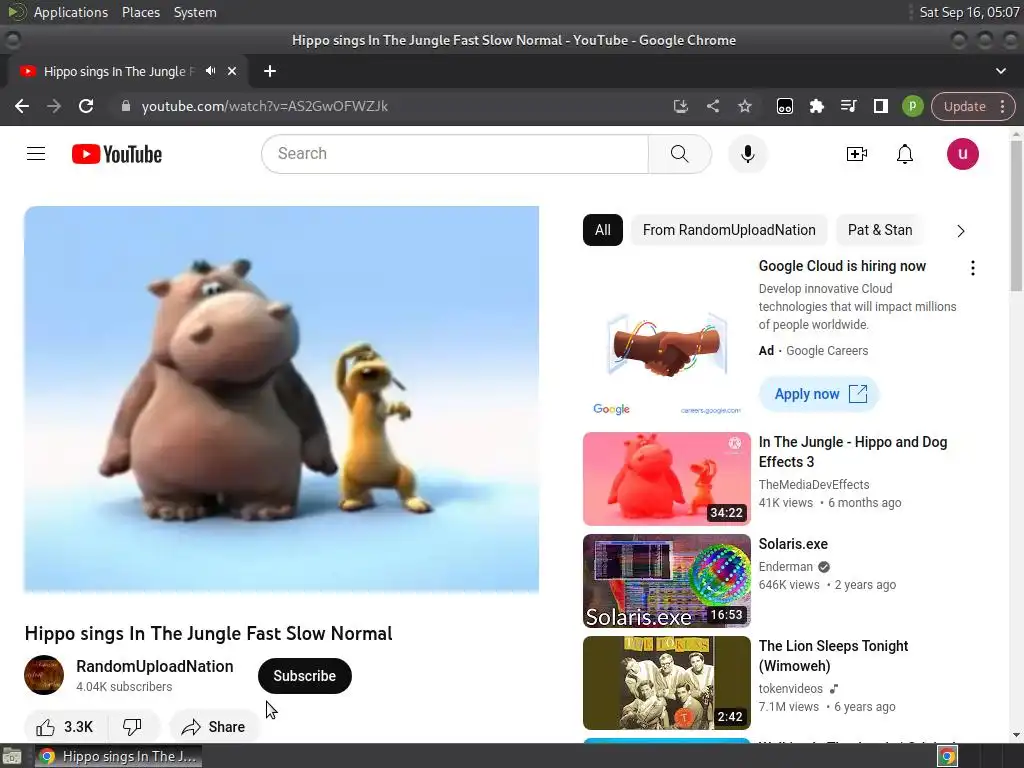Image resolution: width=1024 pixels, height=768 pixels.
Task: View site info lock icon
Action: pyautogui.click(x=126, y=106)
